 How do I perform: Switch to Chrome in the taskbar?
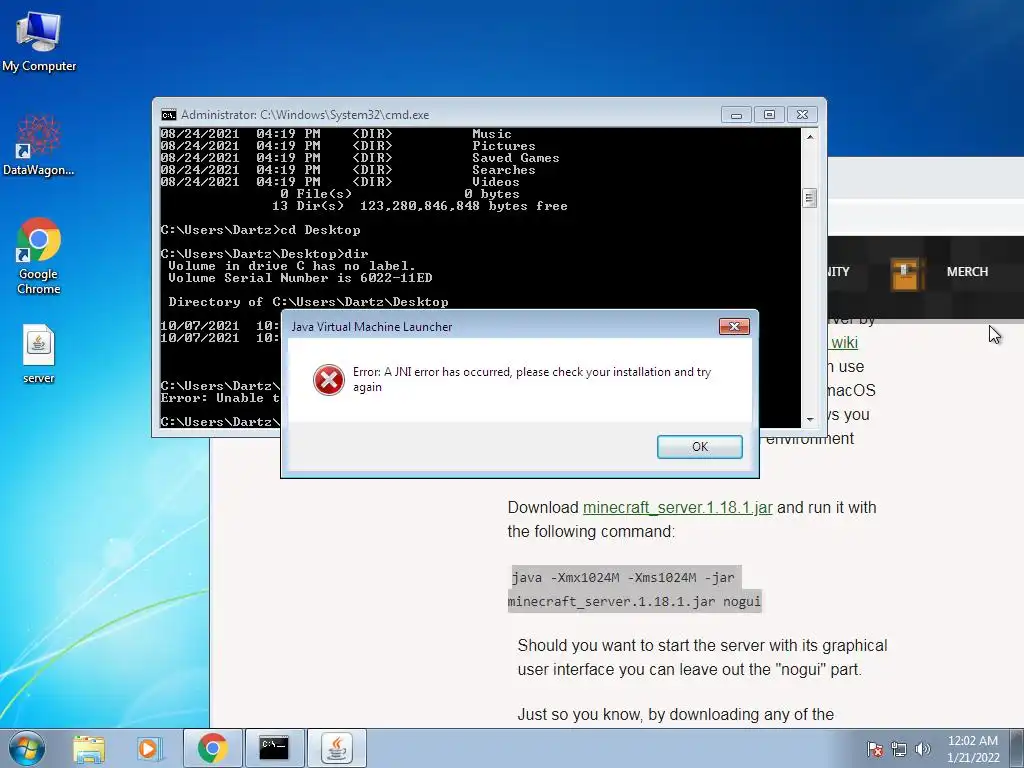(213, 748)
